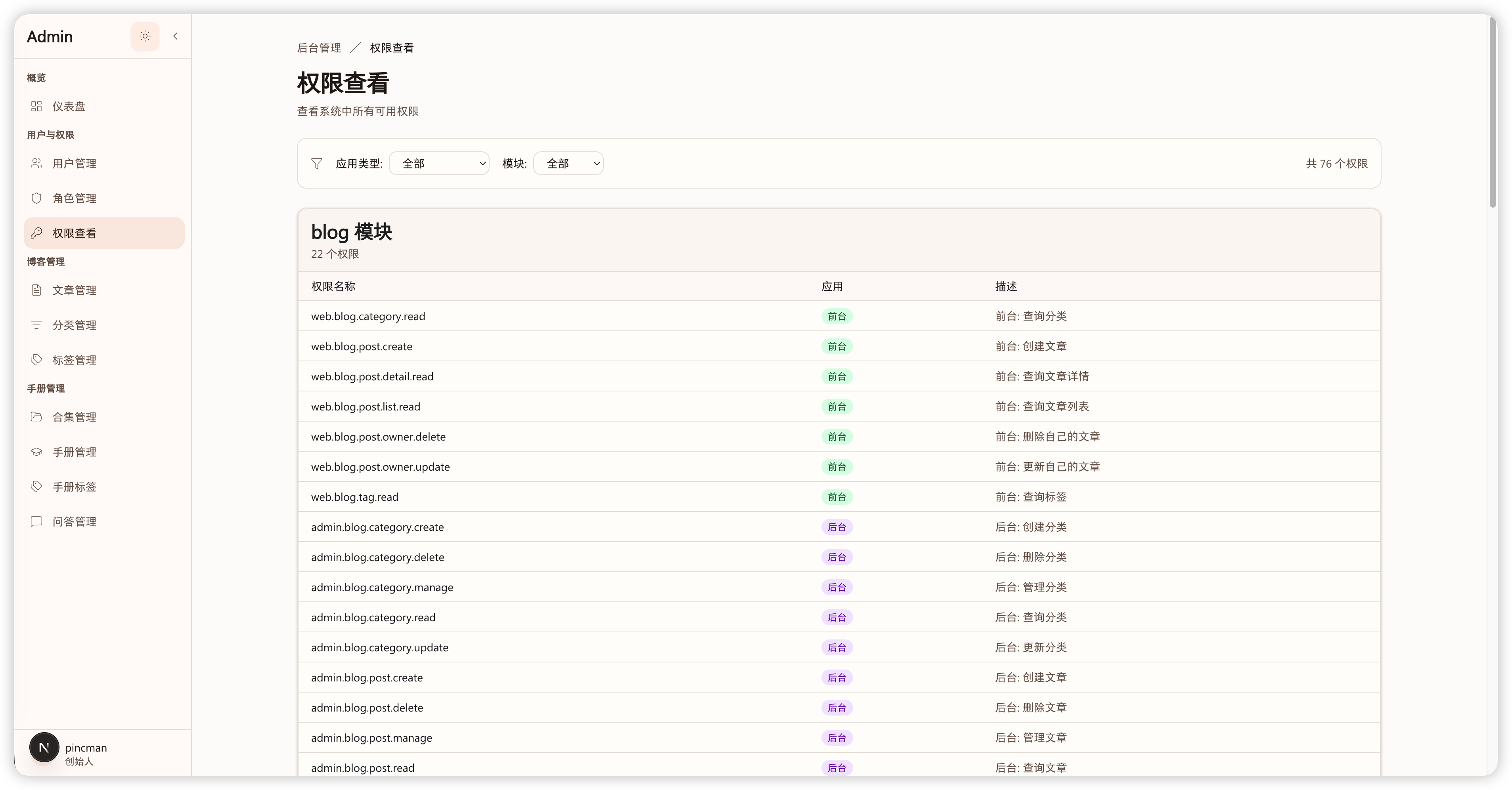Click the 后台管理 breadcrumb link
Image resolution: width=1512 pixels, height=790 pixels.
pos(319,48)
